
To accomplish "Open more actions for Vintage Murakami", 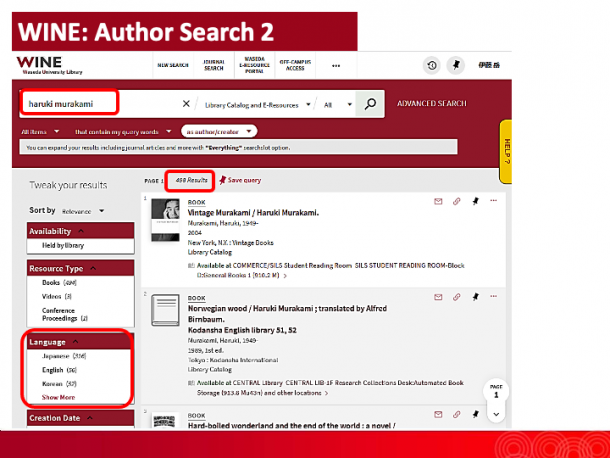I will point(493,201).
